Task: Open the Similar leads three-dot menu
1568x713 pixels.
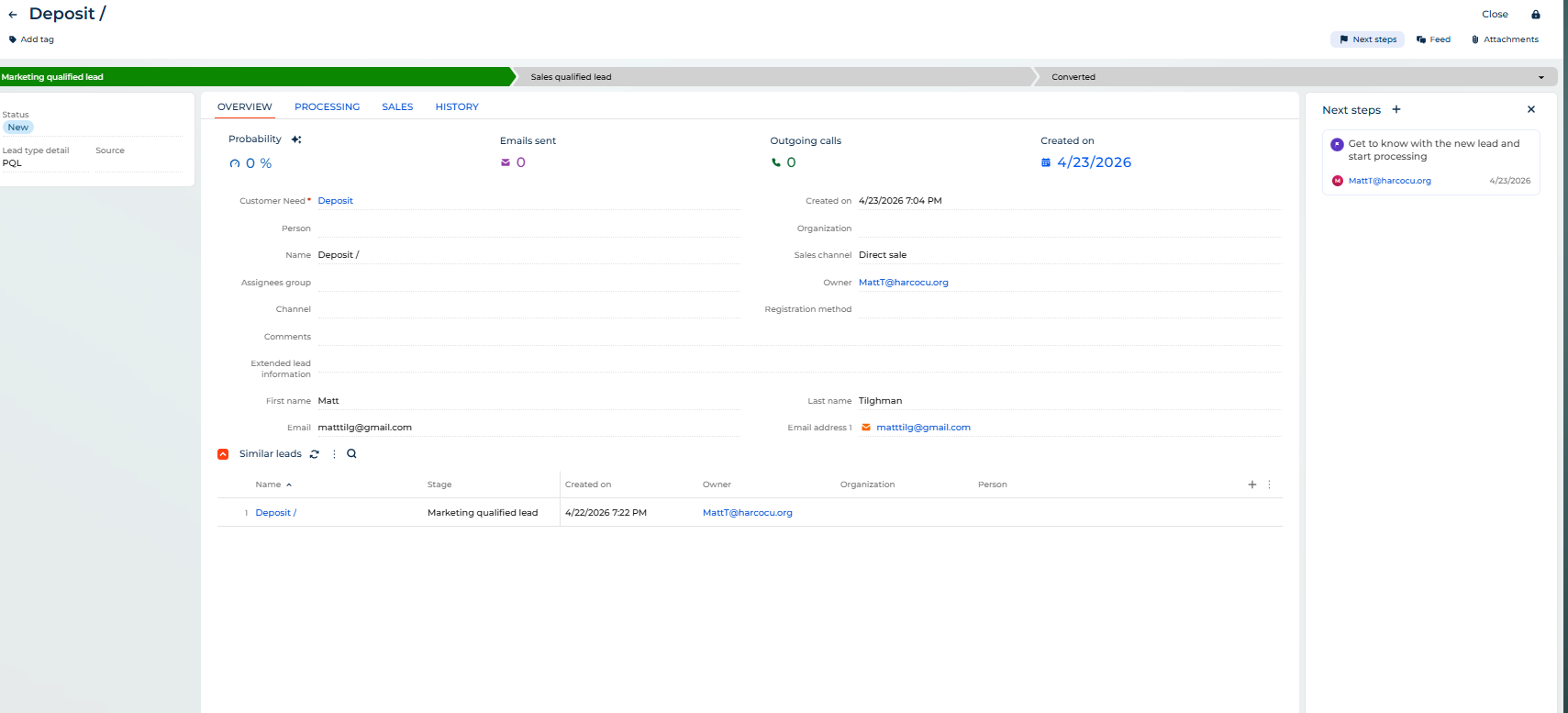Action: [334, 454]
